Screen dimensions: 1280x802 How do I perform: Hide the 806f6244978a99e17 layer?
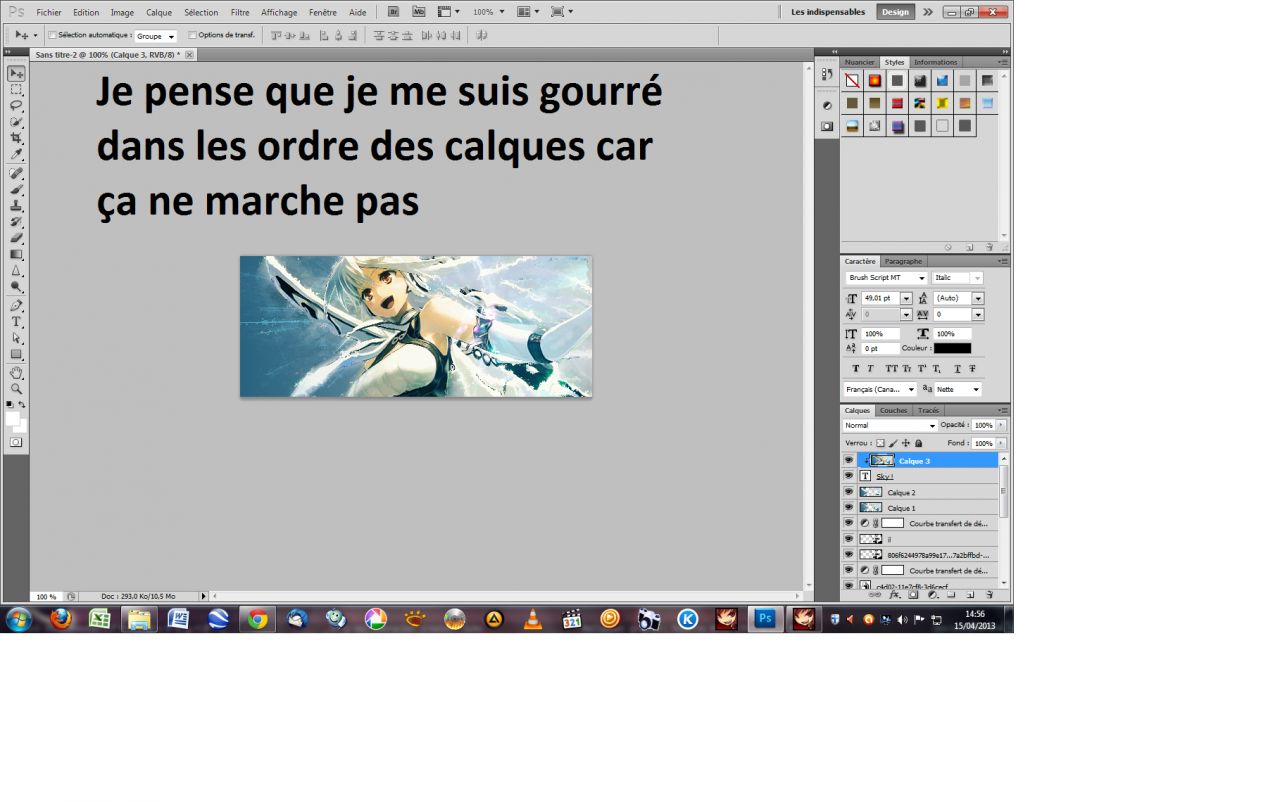click(849, 554)
